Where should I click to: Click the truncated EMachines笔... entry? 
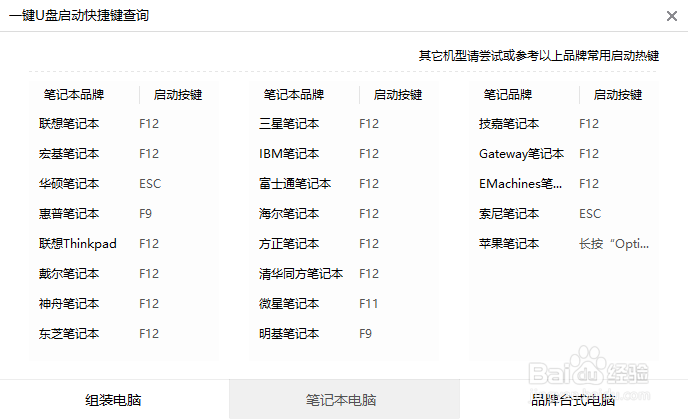click(x=520, y=184)
